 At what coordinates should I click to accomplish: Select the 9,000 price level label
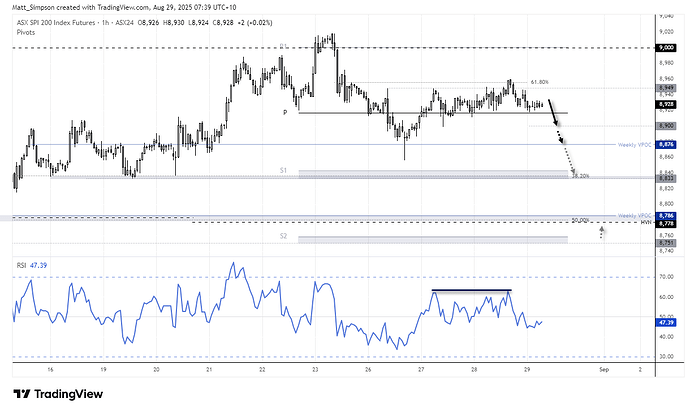click(x=666, y=48)
